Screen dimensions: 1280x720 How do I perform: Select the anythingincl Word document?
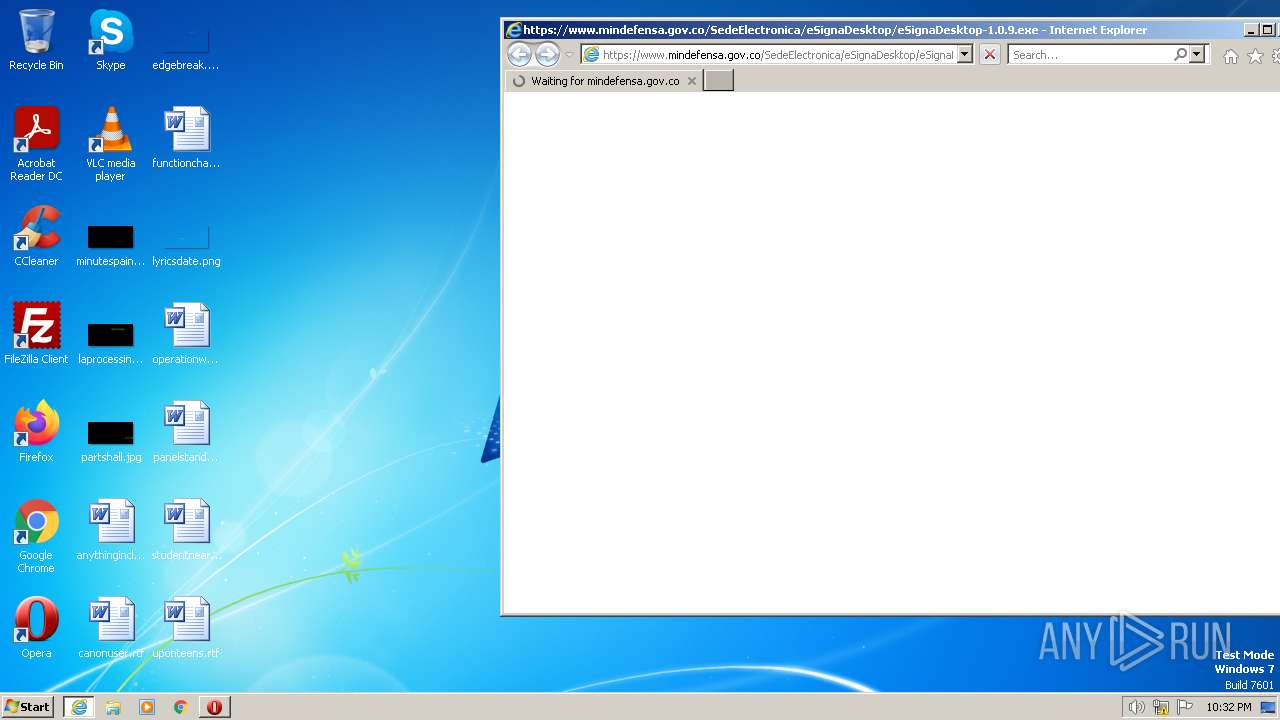pos(110,530)
